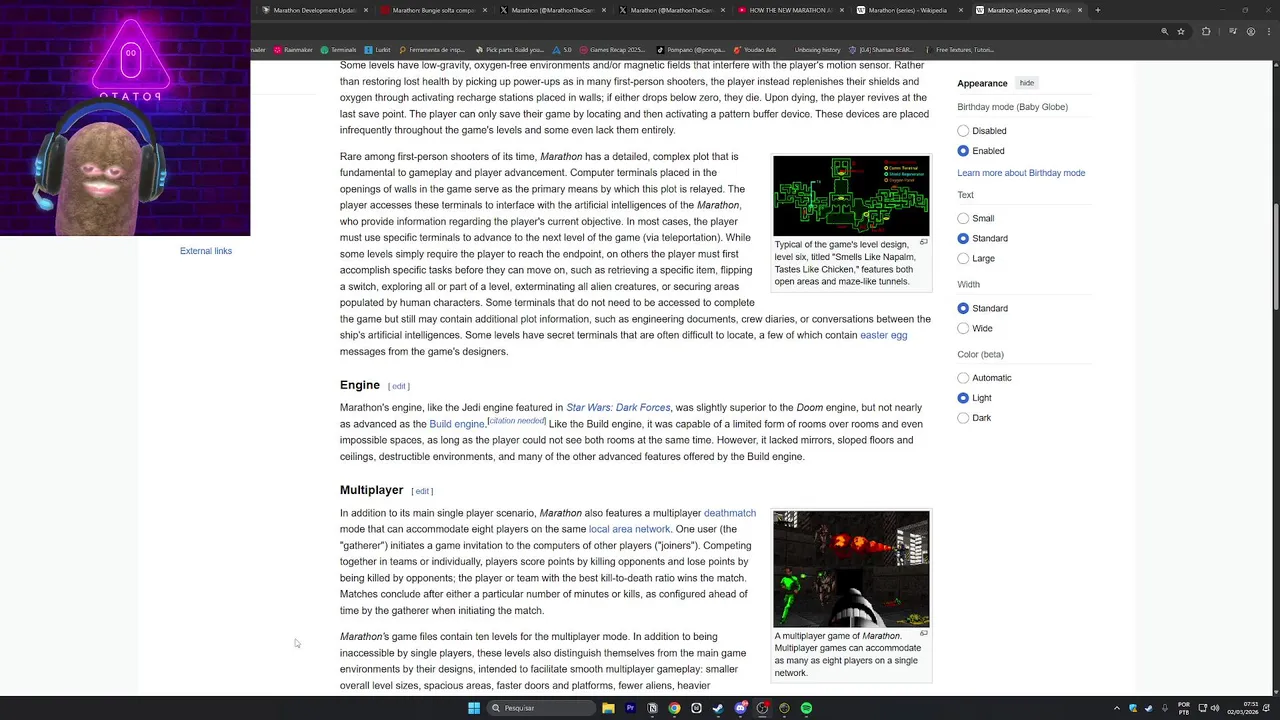Open OBS Studio from the taskbar

click(762, 708)
